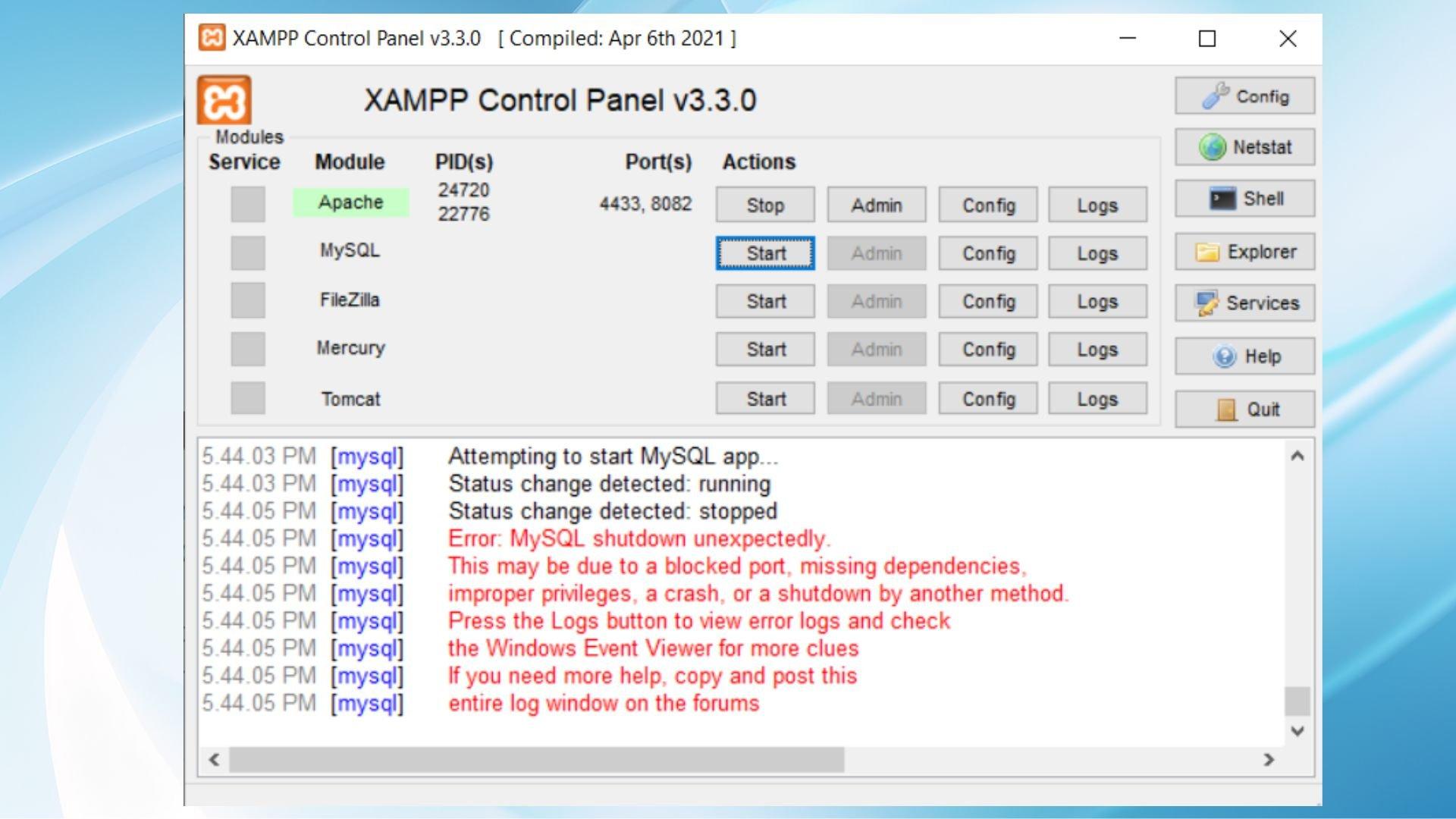Click the Tomcat Admin button
Screen dimensions: 1456x819
point(877,399)
